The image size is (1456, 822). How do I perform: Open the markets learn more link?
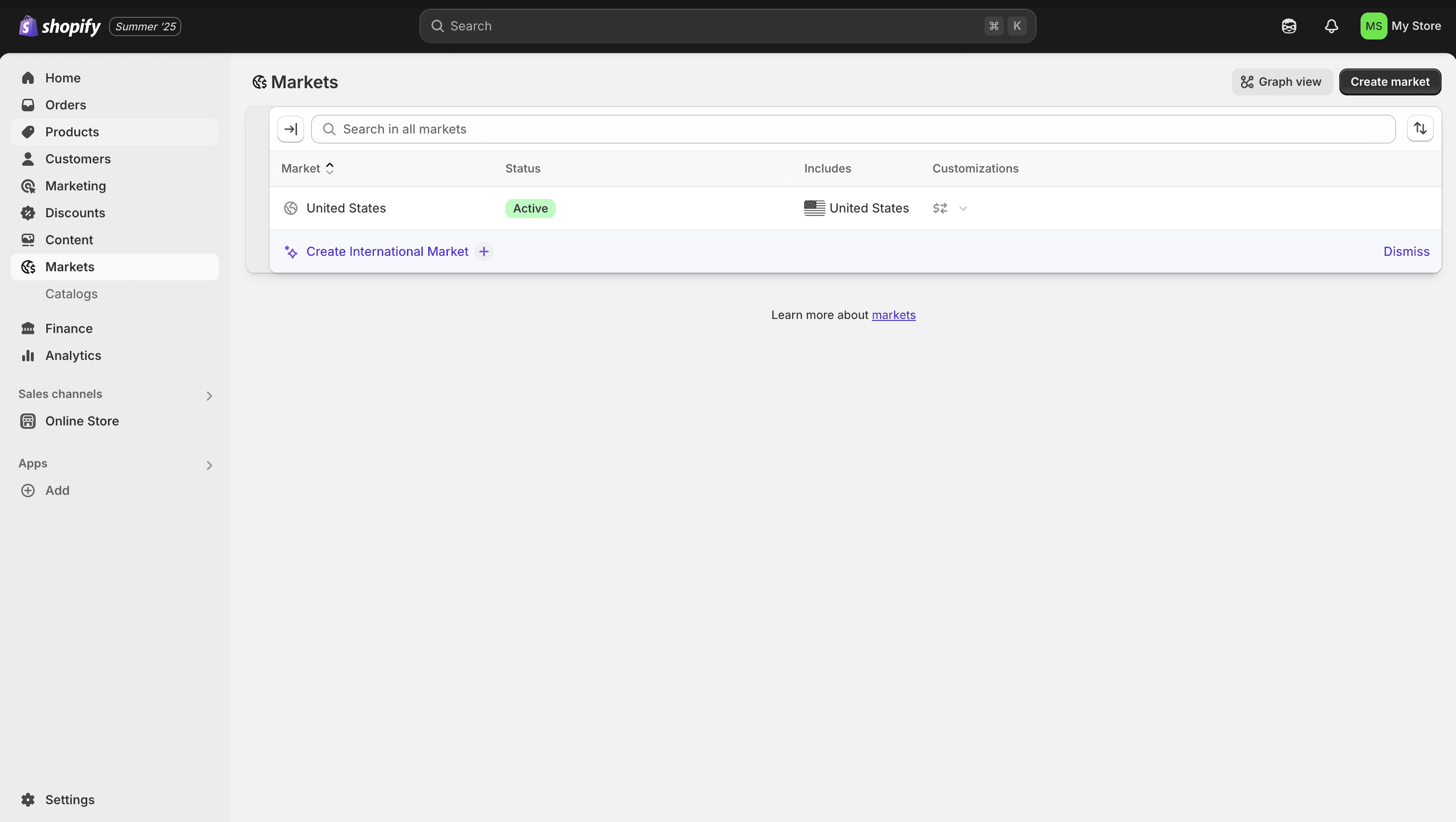click(x=894, y=315)
